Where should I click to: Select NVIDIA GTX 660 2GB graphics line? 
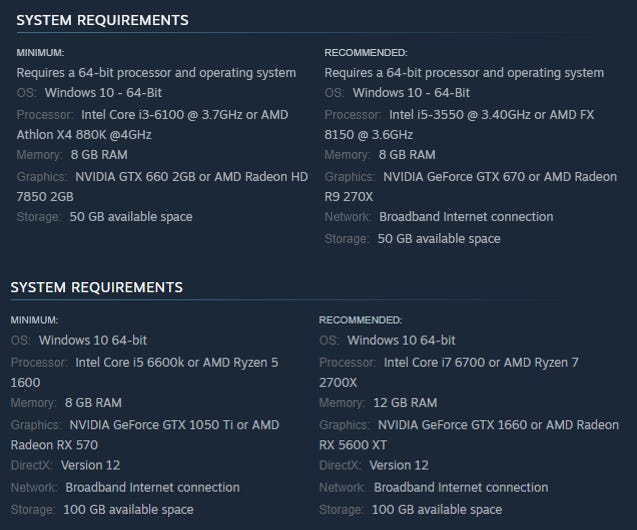162,186
